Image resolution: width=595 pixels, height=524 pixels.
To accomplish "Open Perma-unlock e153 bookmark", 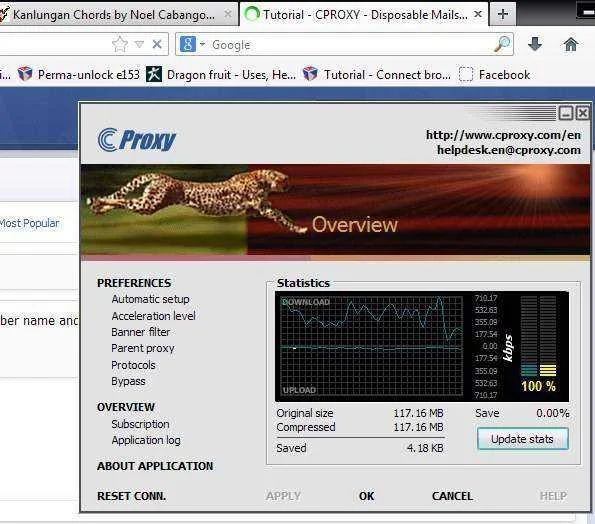I will (x=79, y=74).
